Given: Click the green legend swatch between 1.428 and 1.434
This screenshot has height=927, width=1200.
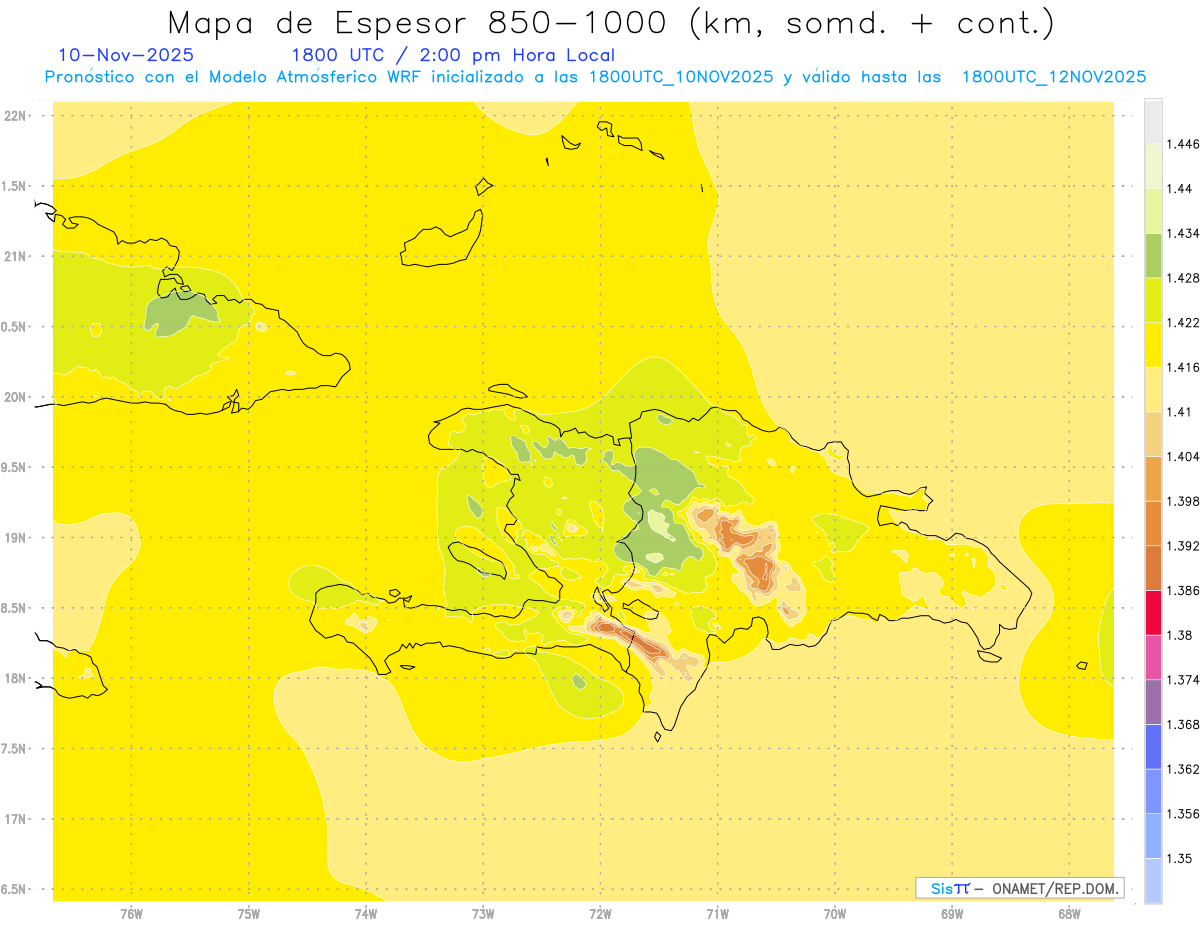Looking at the screenshot, I should (1153, 255).
